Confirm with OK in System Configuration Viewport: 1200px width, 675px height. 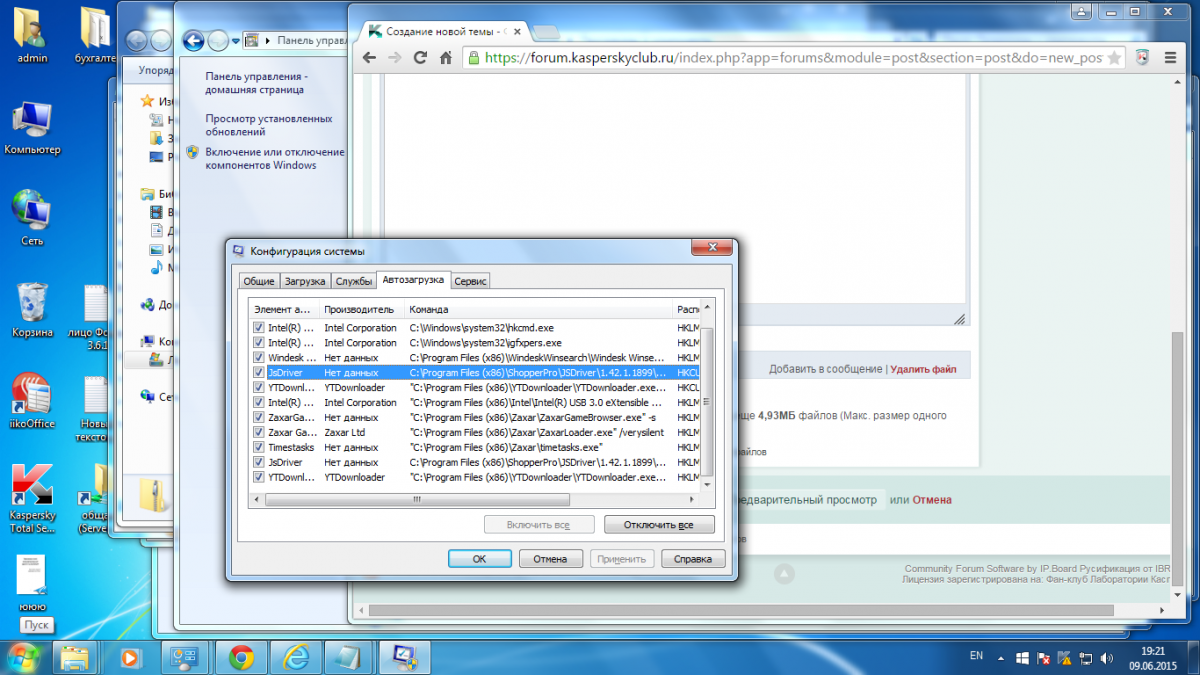tap(479, 559)
